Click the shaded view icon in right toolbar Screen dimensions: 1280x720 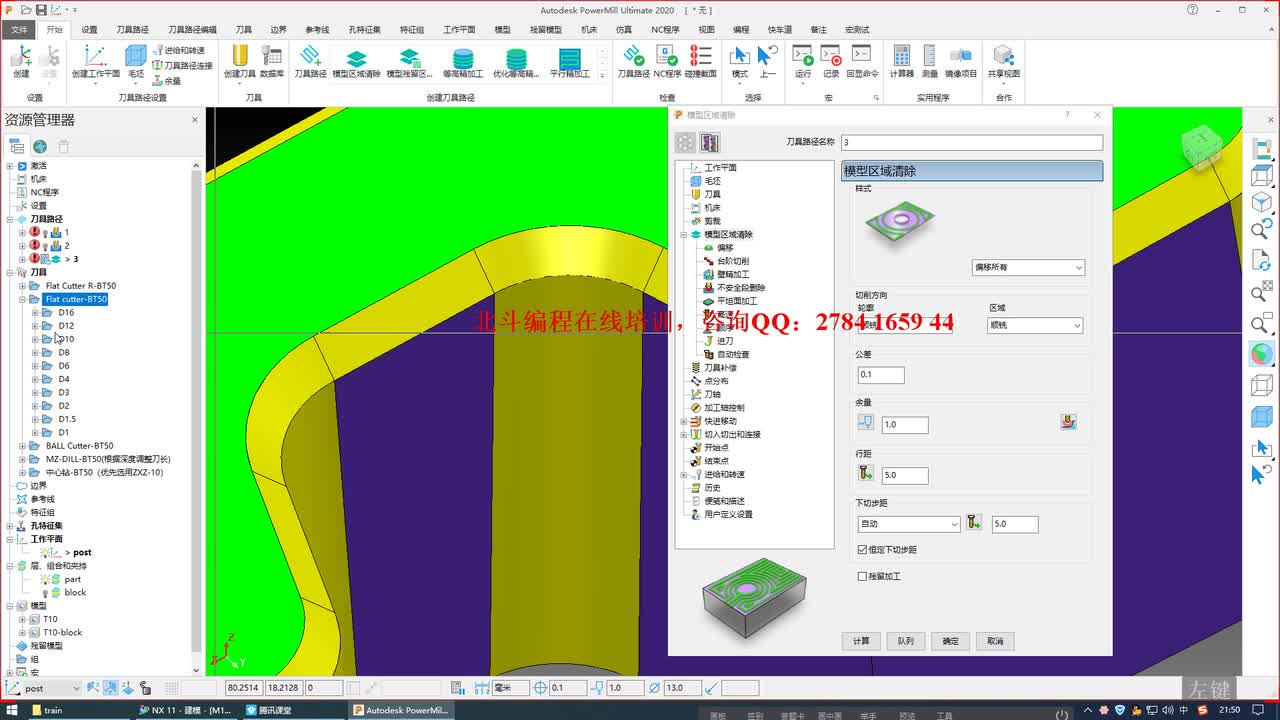click(1262, 354)
